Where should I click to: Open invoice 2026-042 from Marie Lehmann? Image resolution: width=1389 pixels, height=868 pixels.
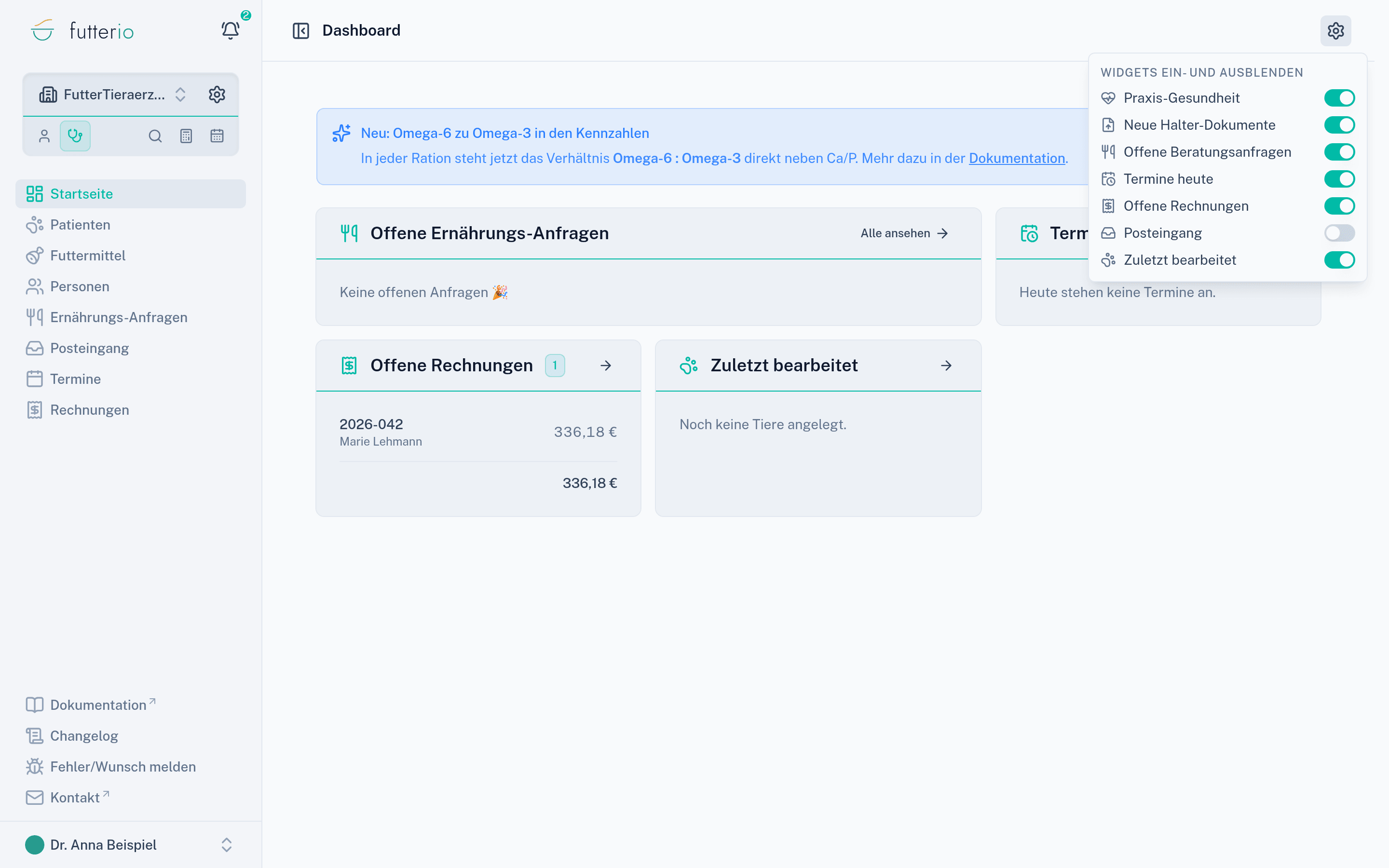coord(478,432)
